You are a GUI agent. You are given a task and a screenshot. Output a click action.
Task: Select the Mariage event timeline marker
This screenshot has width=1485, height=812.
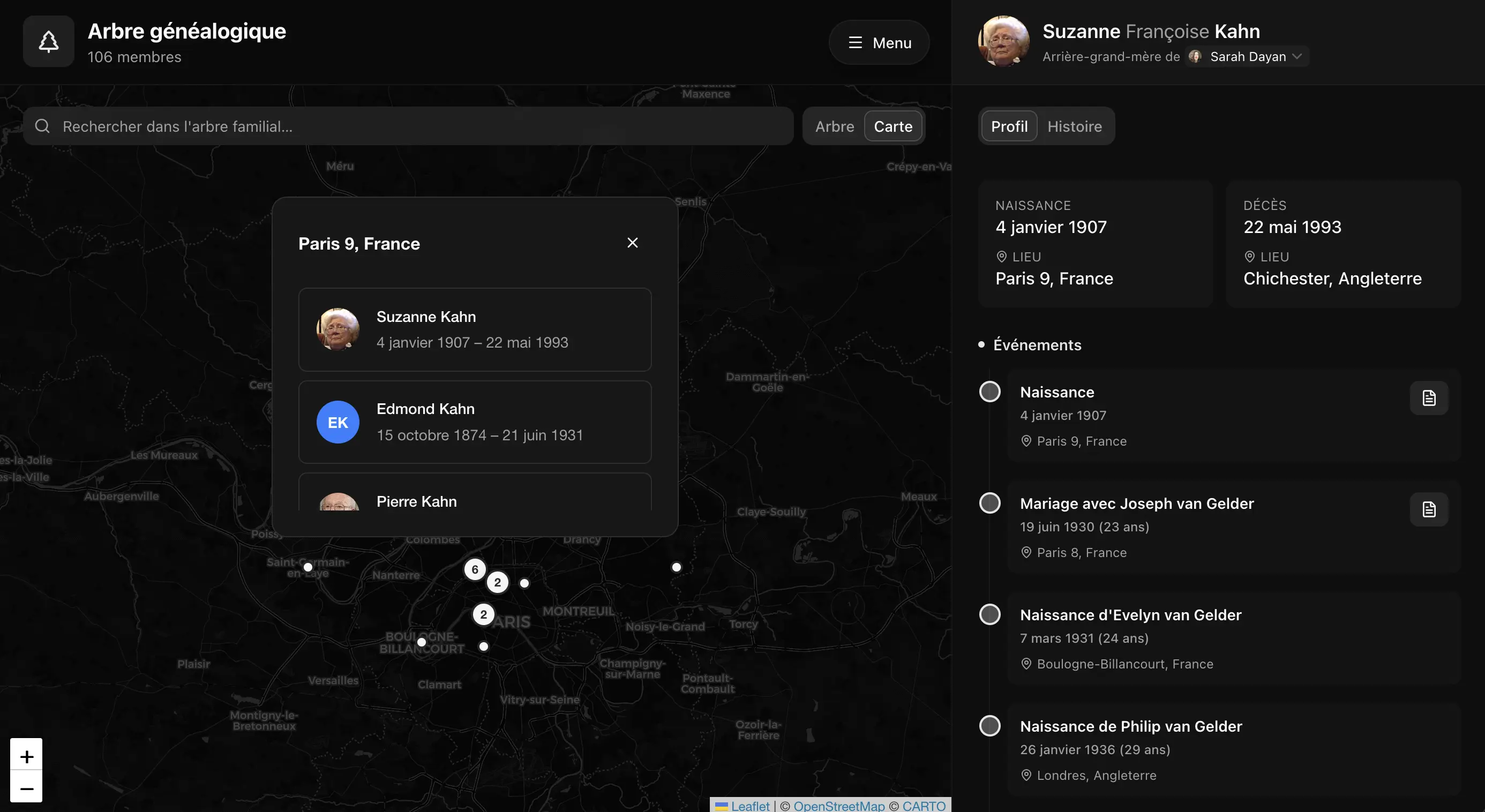click(989, 503)
